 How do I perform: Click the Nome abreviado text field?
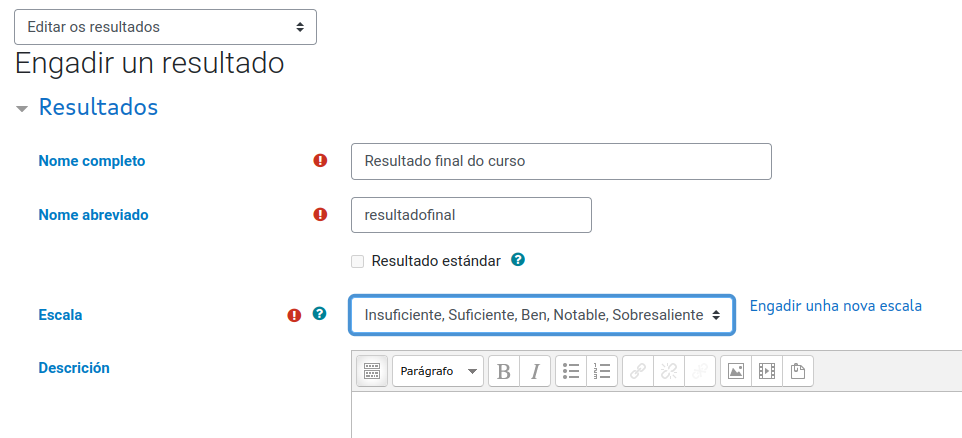[x=471, y=214]
